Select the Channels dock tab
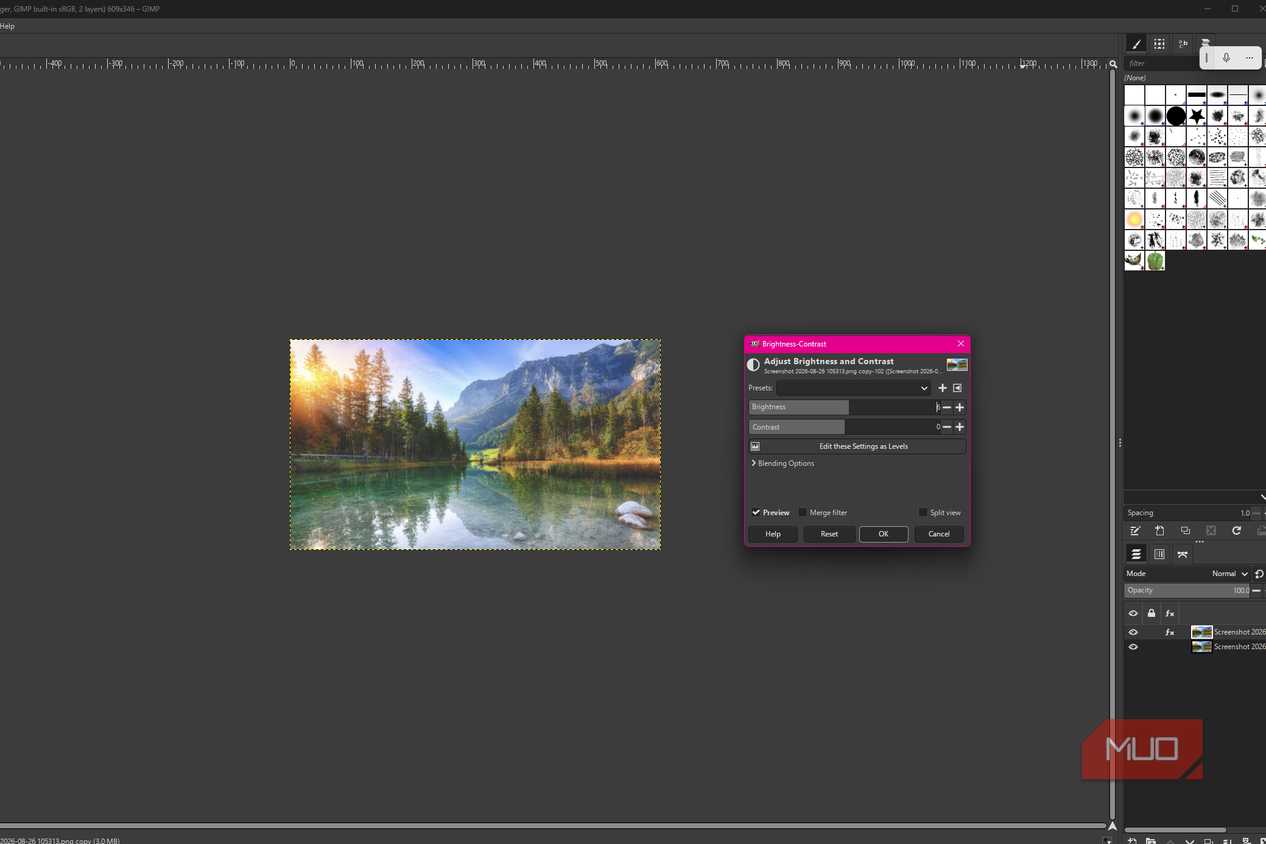This screenshot has width=1266, height=844. click(1159, 554)
